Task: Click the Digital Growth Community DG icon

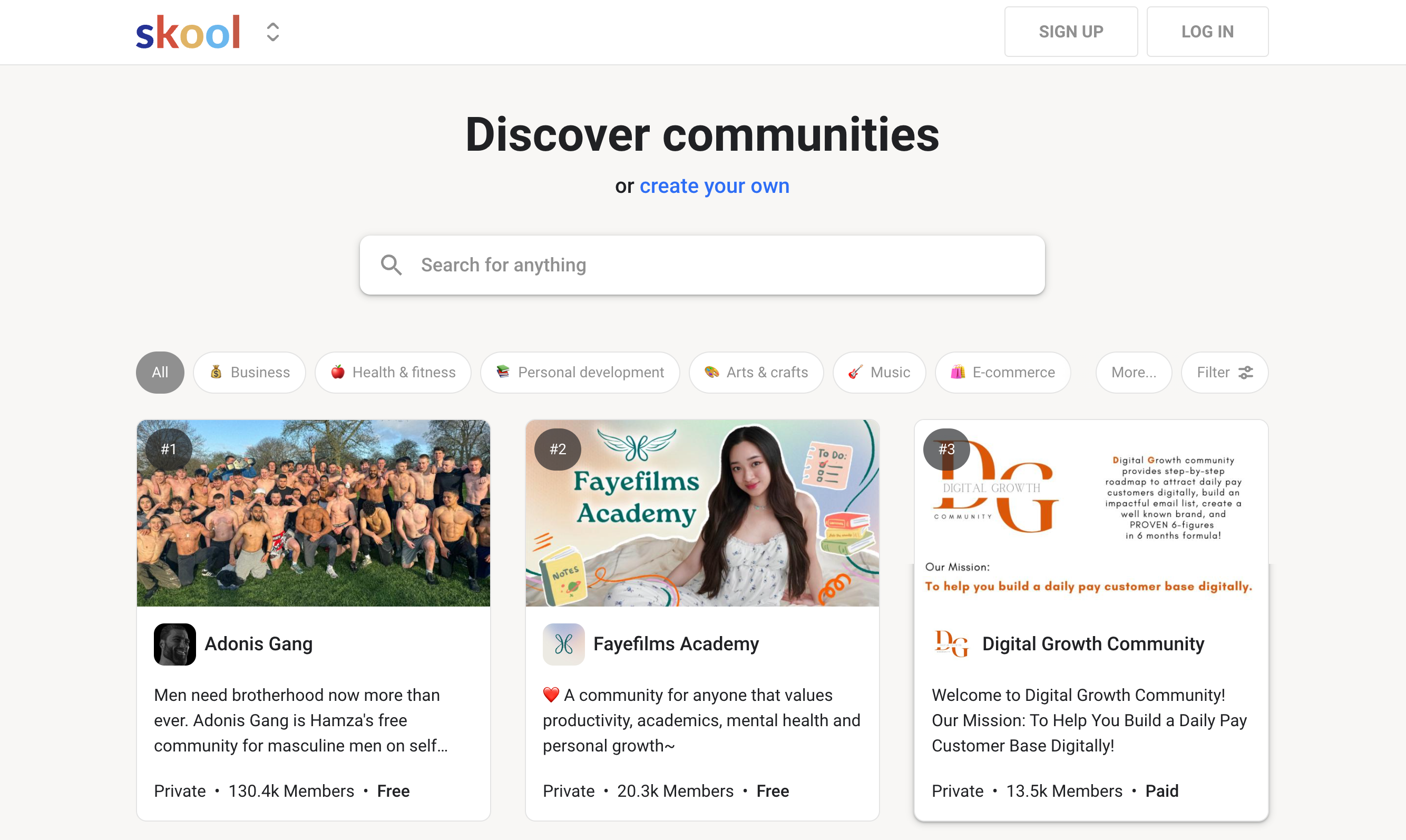Action: pos(953,644)
